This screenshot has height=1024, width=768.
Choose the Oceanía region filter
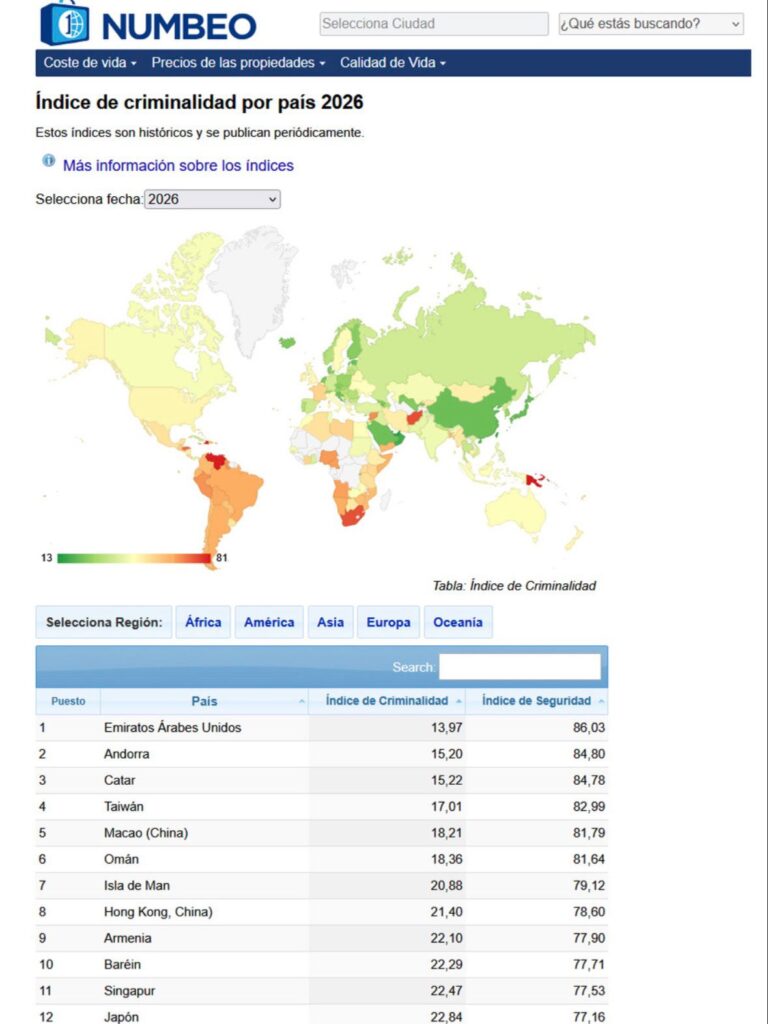457,622
